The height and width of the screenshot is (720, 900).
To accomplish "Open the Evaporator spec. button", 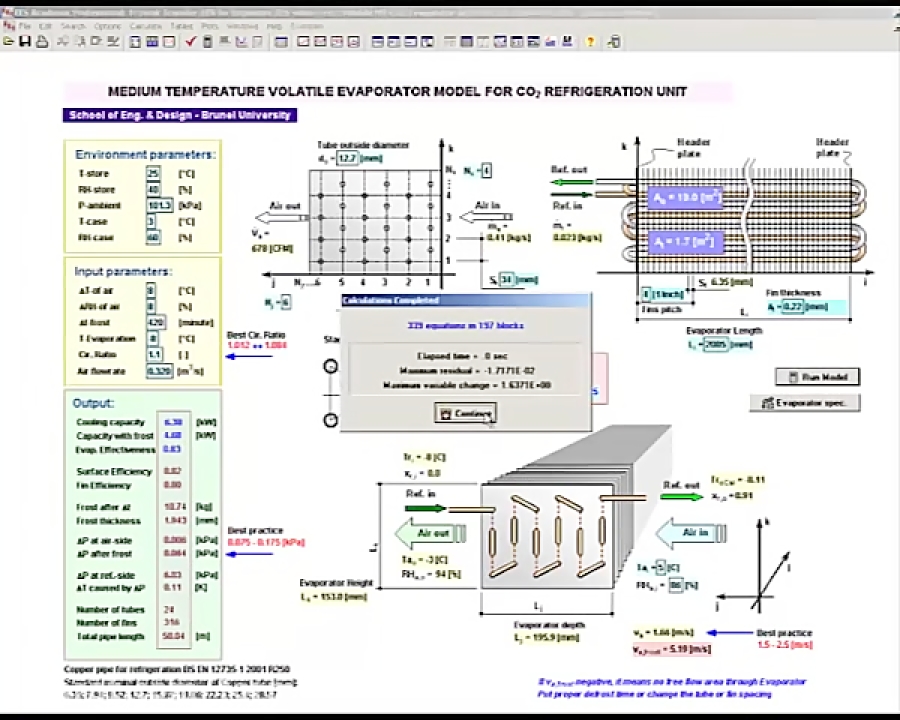I will point(808,403).
